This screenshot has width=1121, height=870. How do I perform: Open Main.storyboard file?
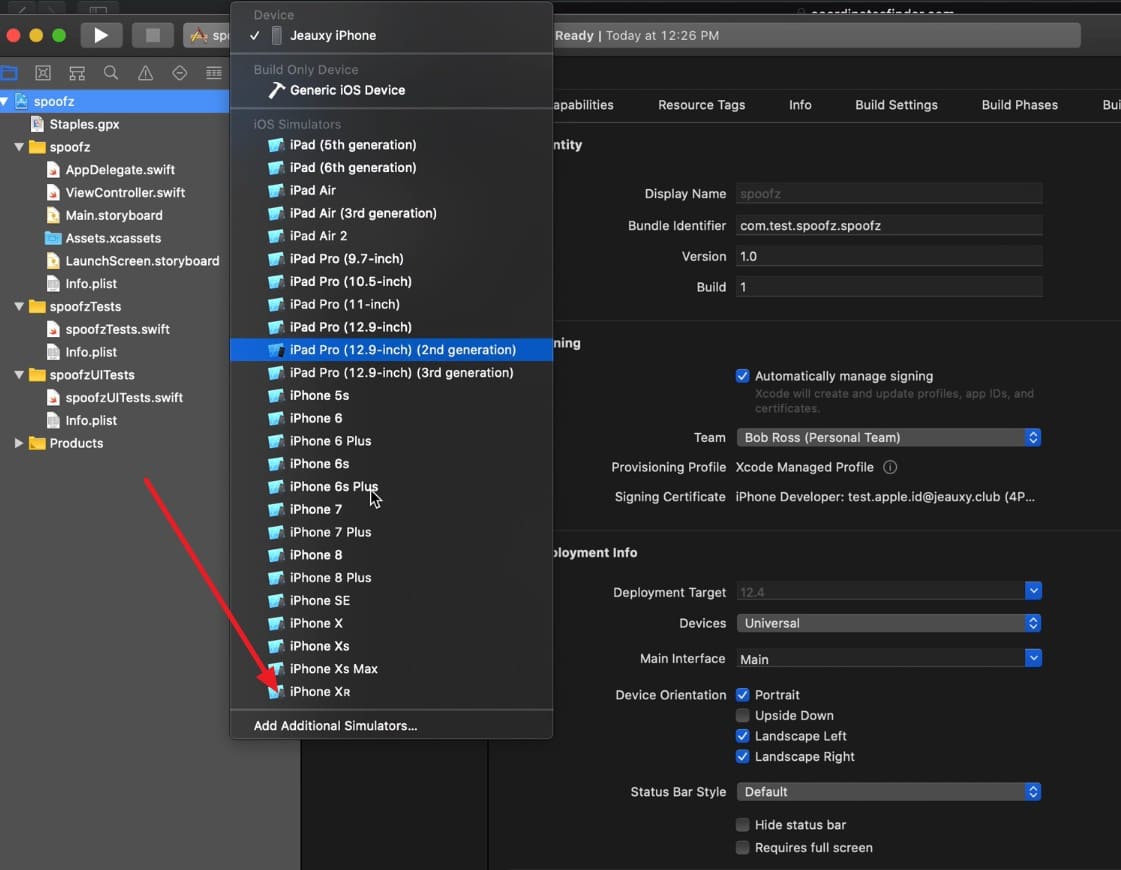(x=113, y=216)
